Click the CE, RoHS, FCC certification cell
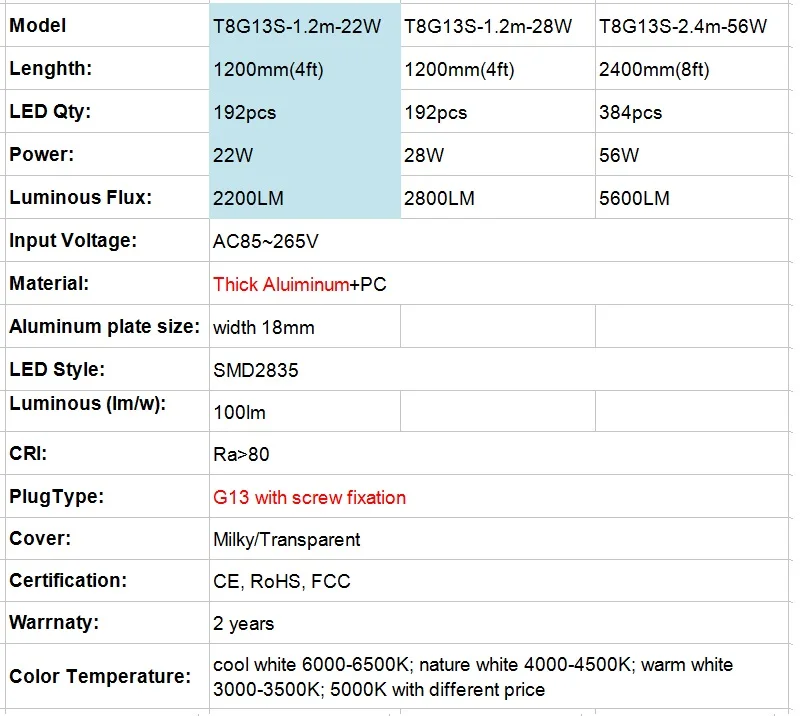 pyautogui.click(x=280, y=580)
